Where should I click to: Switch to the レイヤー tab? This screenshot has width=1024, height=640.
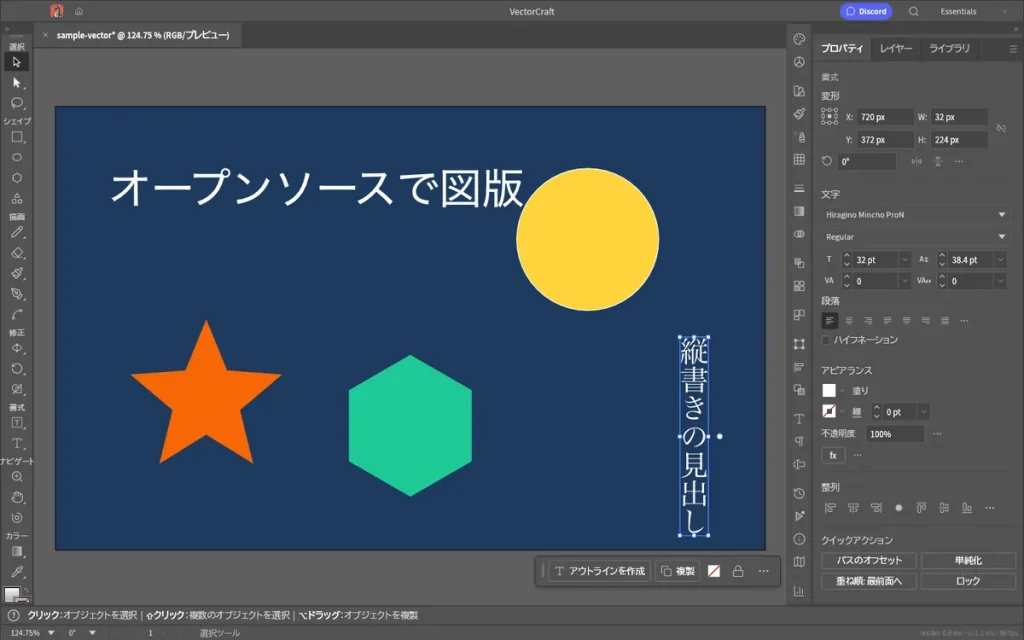pyautogui.click(x=896, y=48)
